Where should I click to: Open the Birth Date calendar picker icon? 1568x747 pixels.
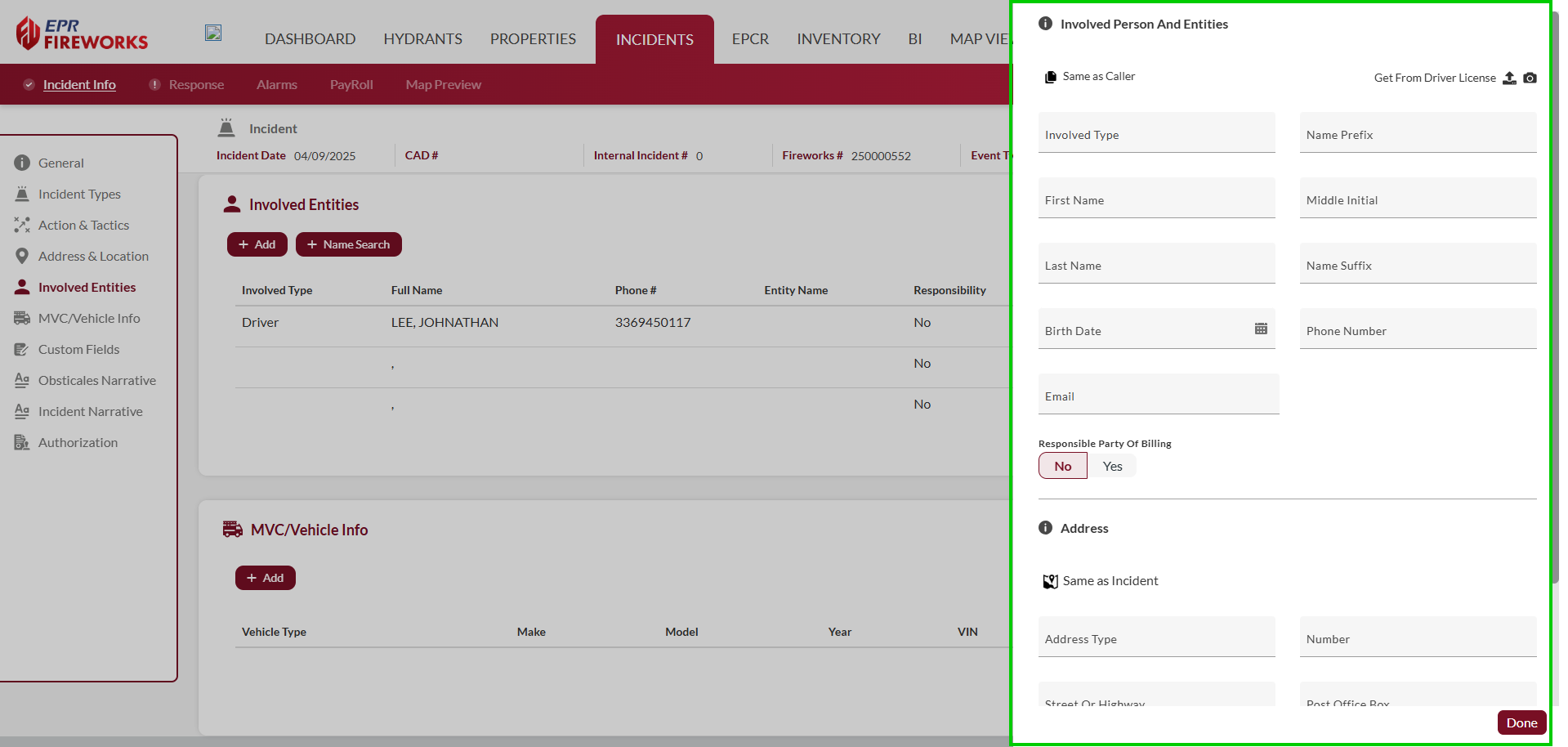click(1261, 329)
